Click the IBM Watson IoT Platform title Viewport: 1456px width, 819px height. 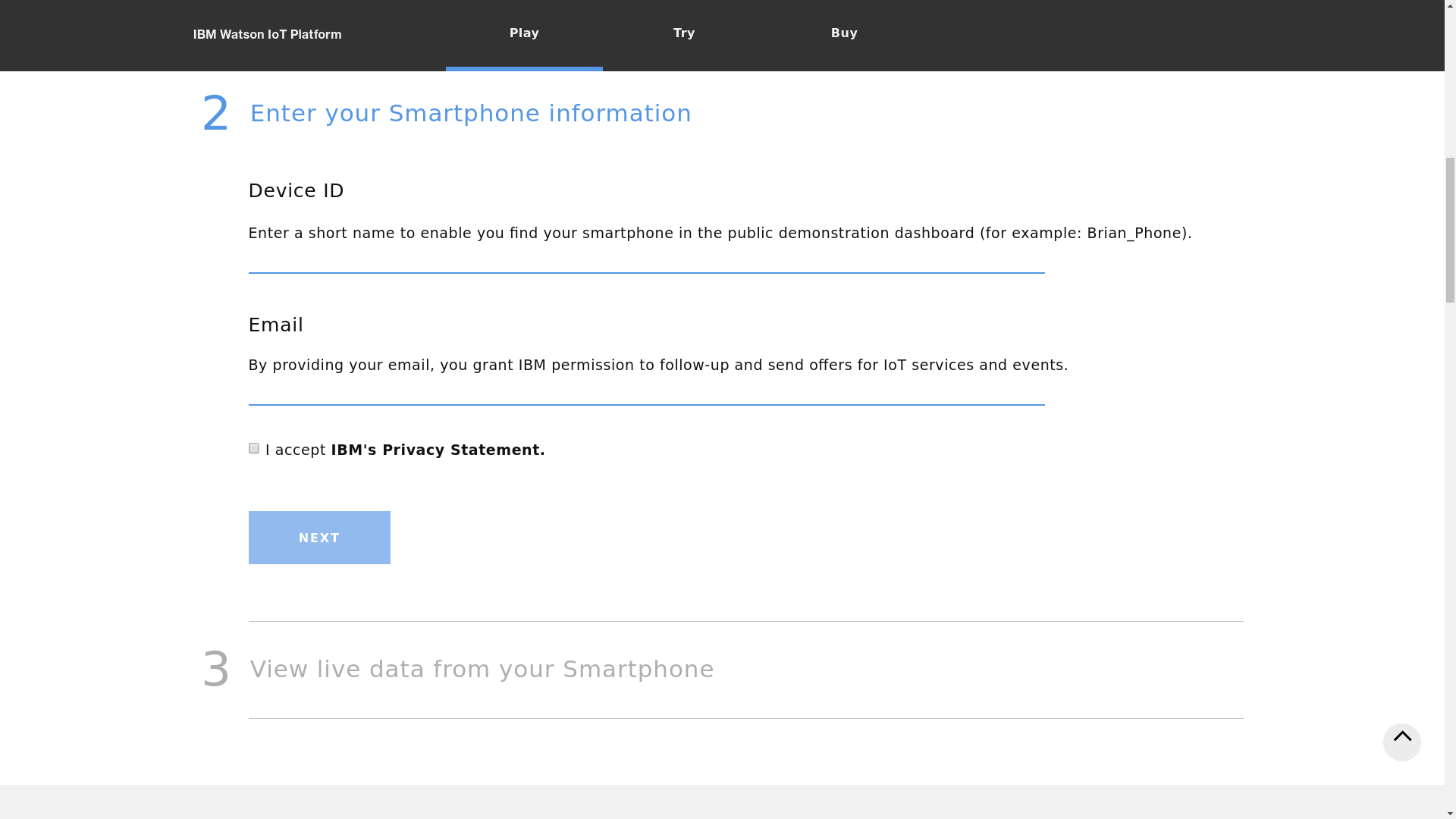click(x=267, y=34)
